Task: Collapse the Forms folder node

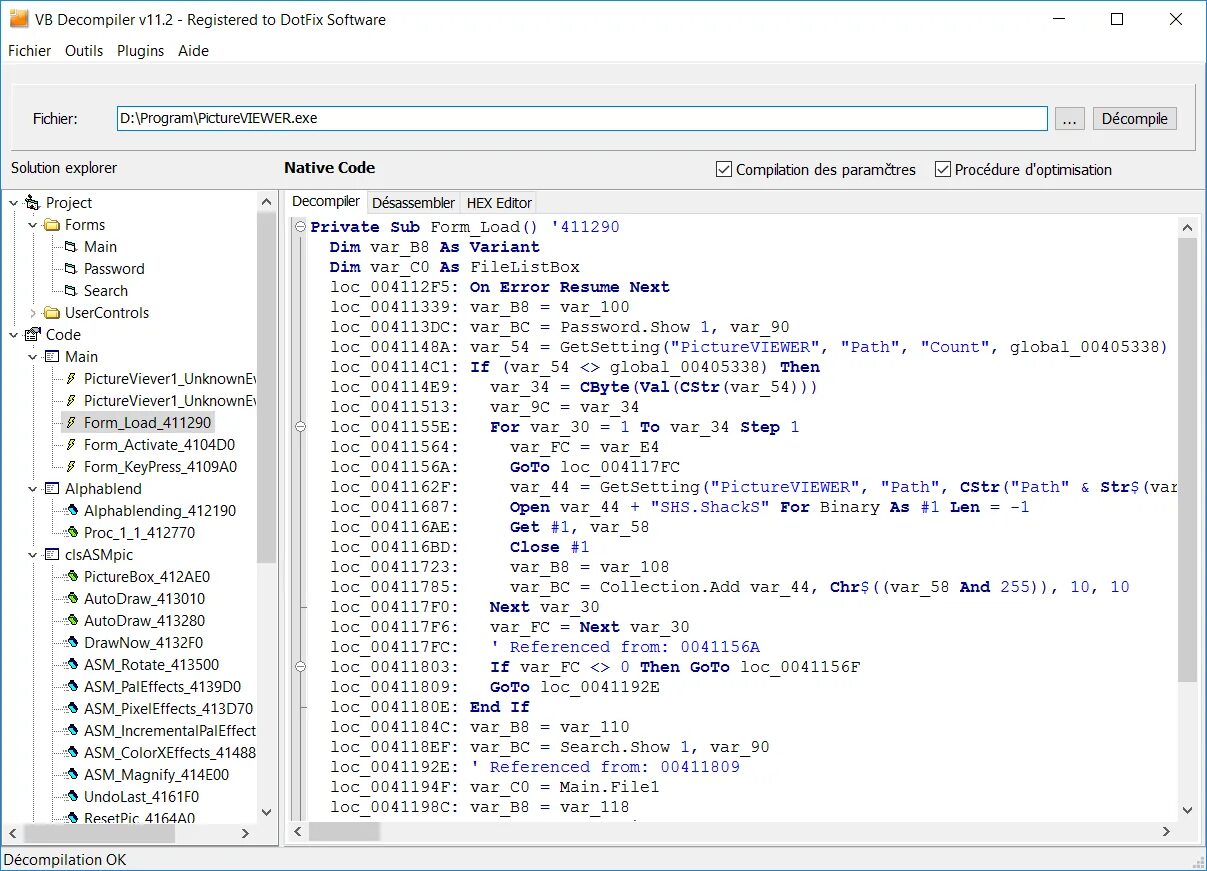Action: (x=32, y=225)
